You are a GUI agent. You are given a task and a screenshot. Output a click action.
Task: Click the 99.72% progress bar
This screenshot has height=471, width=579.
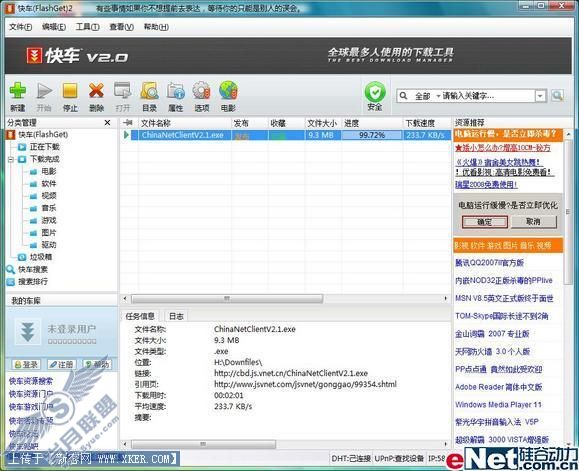(x=372, y=135)
